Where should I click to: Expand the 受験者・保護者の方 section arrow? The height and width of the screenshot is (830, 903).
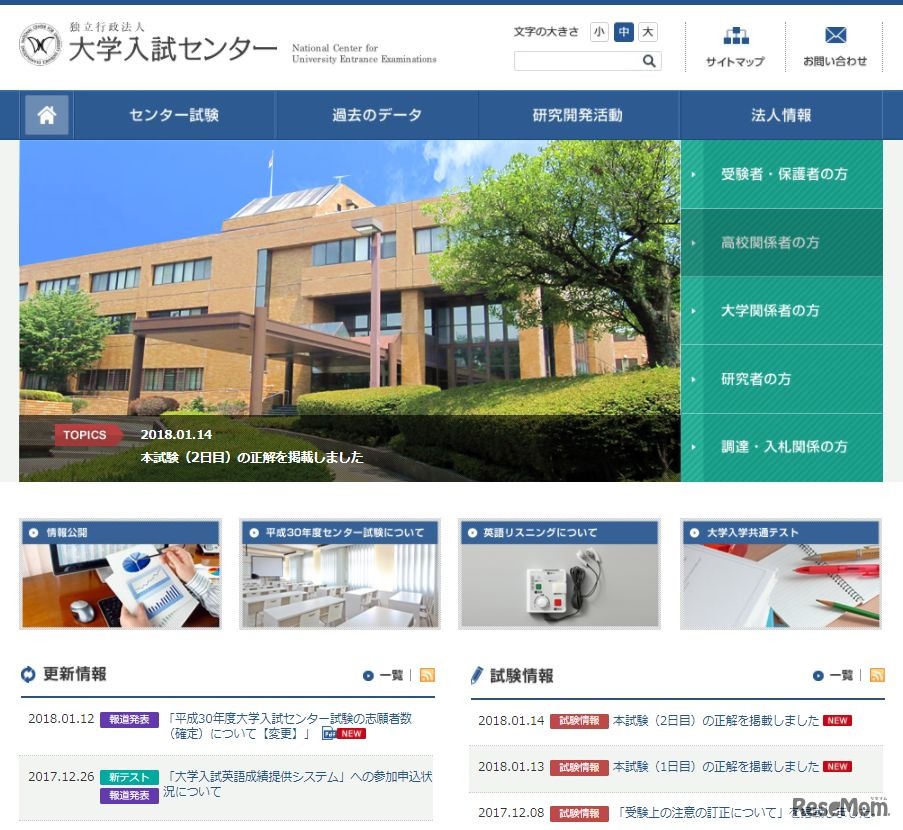695,173
